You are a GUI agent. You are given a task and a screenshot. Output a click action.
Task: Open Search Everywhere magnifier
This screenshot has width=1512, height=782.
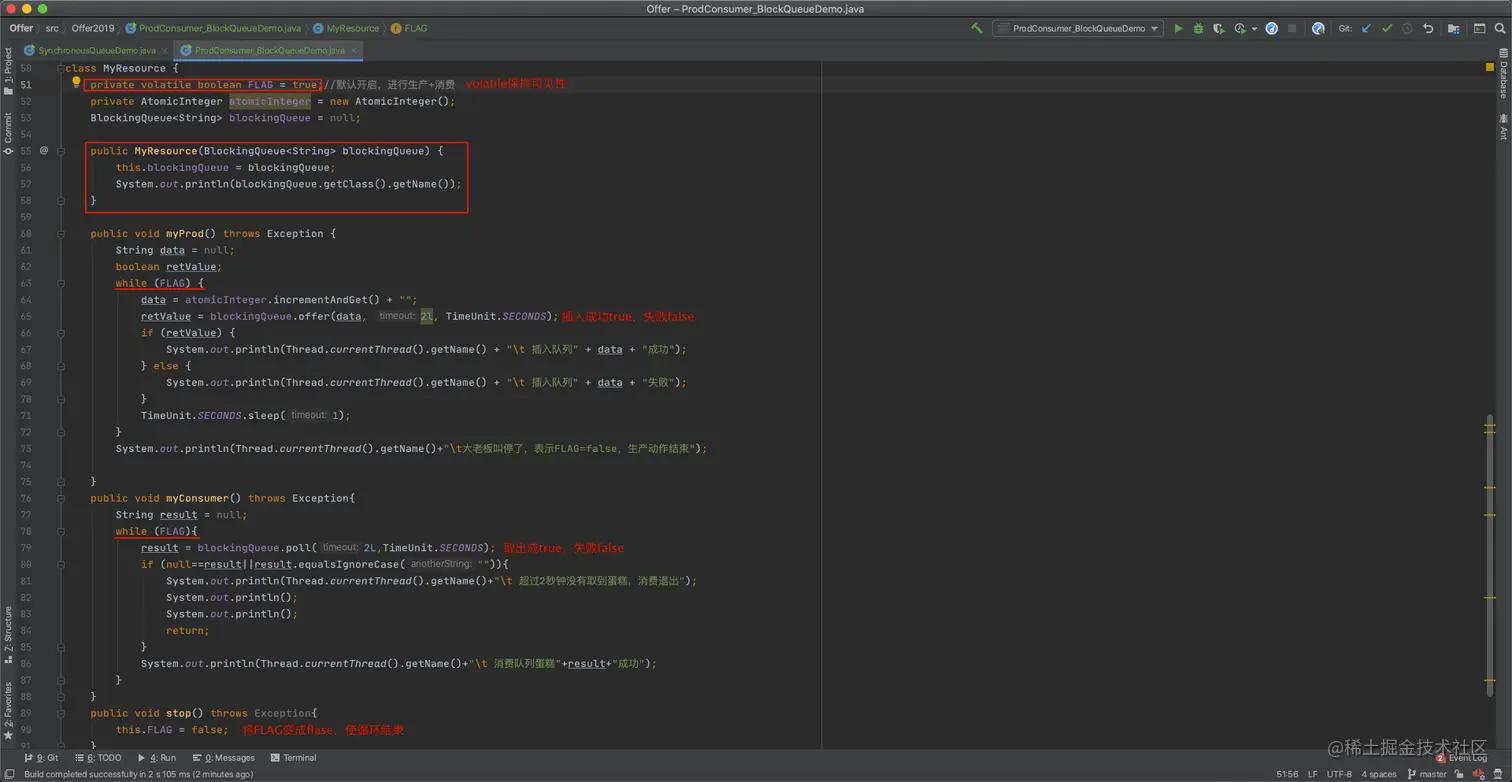(1500, 29)
